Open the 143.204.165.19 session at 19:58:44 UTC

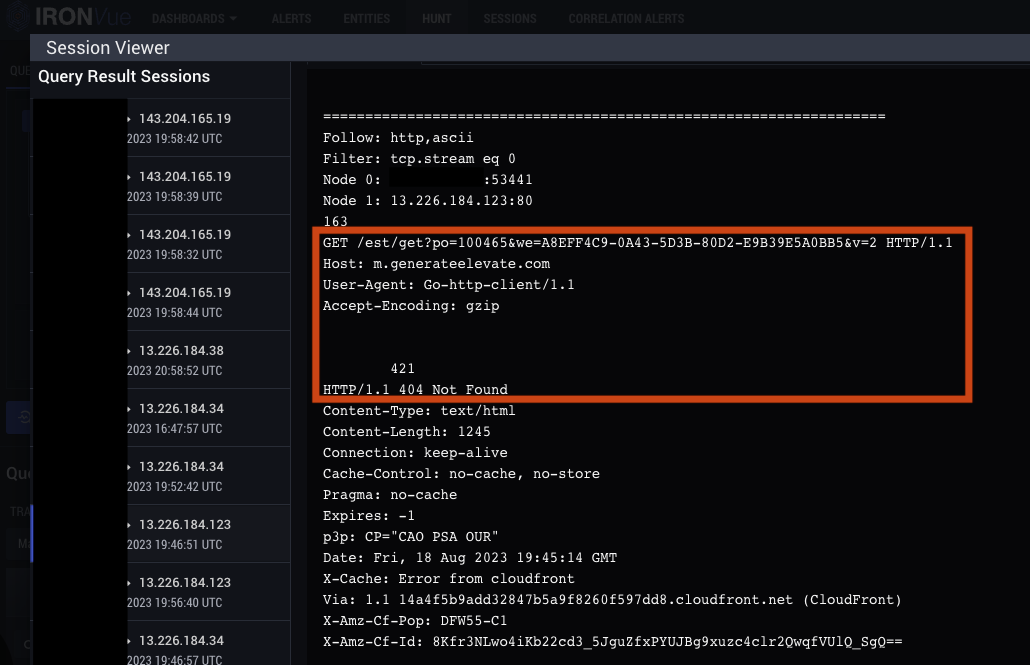pos(185,293)
